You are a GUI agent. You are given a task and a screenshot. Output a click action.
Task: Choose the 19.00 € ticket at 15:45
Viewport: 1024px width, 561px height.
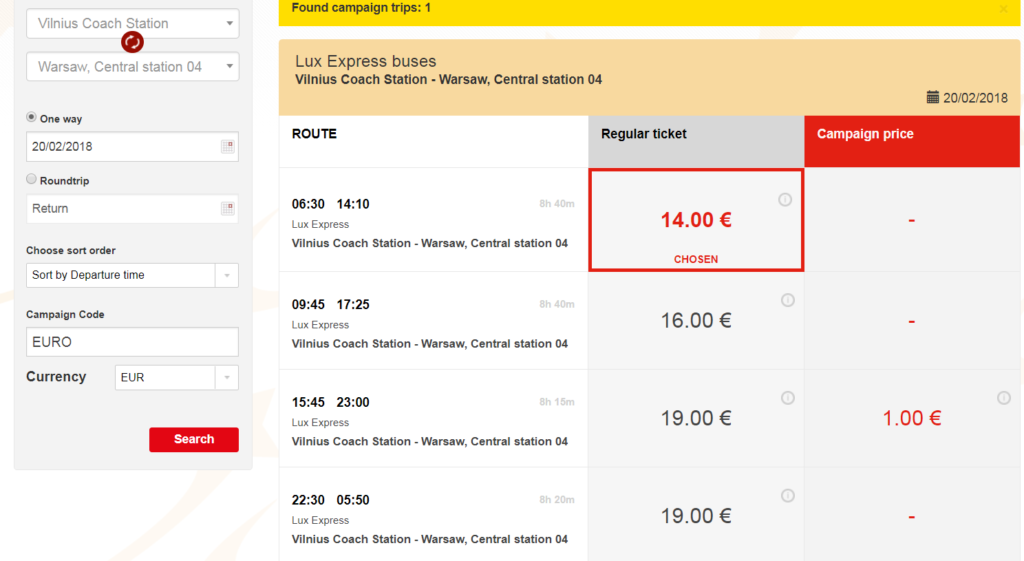[696, 418]
